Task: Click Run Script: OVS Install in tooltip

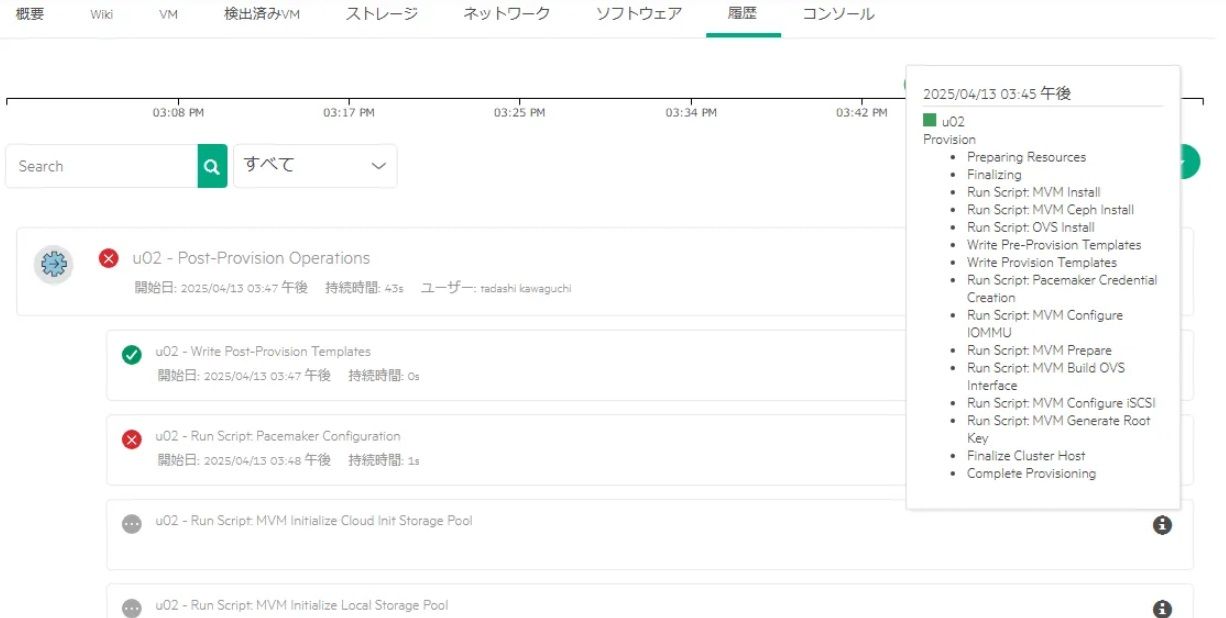Action: tap(1031, 227)
